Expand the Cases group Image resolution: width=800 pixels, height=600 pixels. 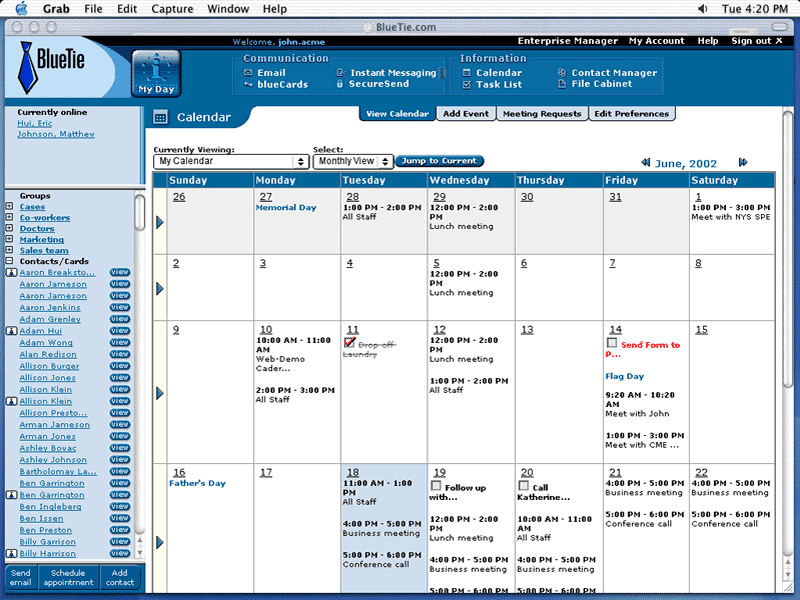coord(9,206)
